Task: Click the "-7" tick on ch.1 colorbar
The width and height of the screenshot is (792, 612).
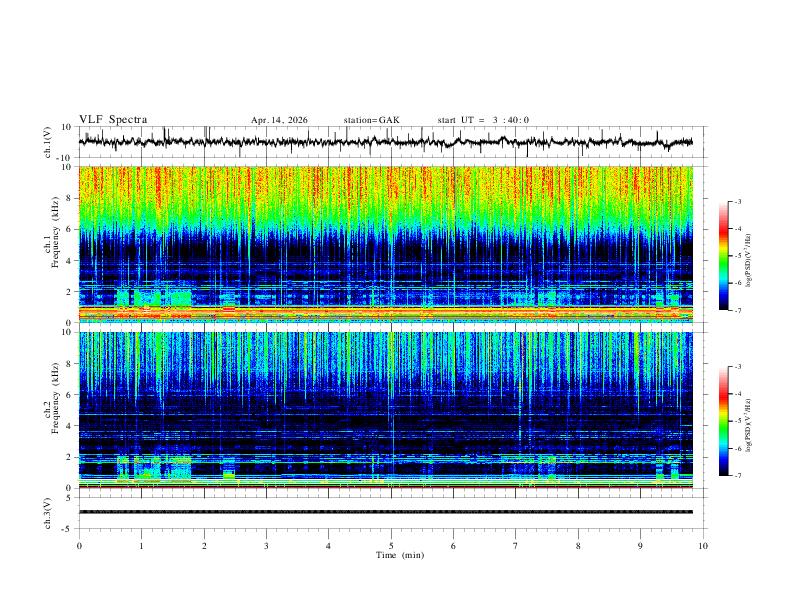Action: coord(738,311)
